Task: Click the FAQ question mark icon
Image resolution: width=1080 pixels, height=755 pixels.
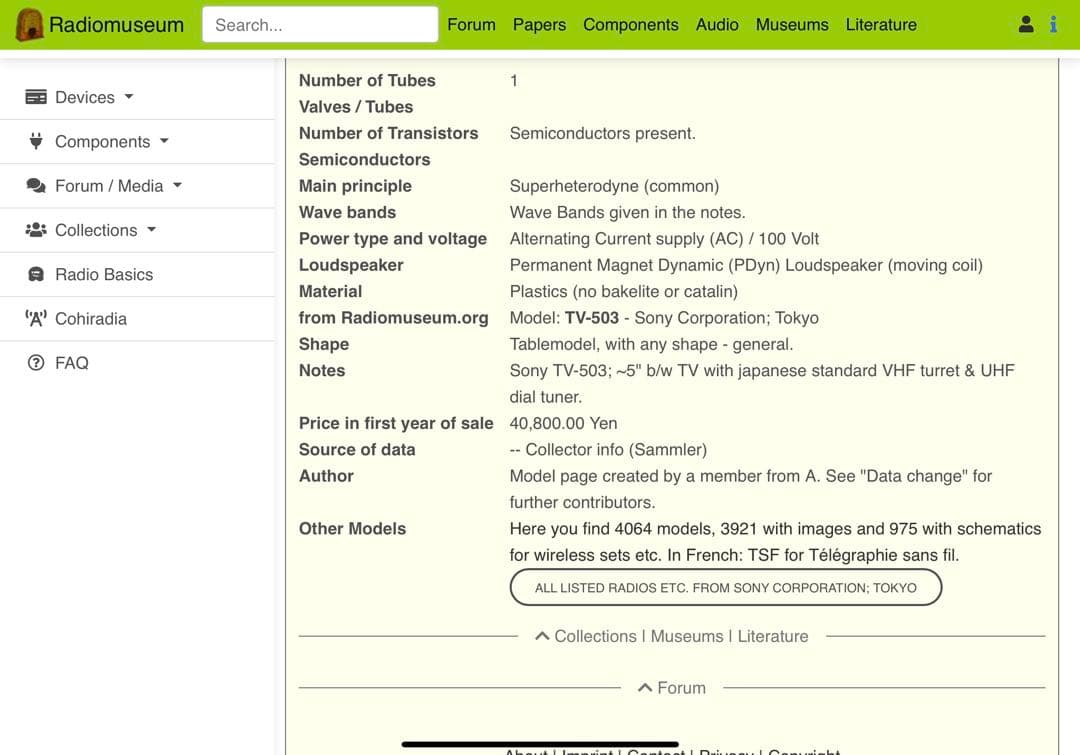Action: (36, 363)
